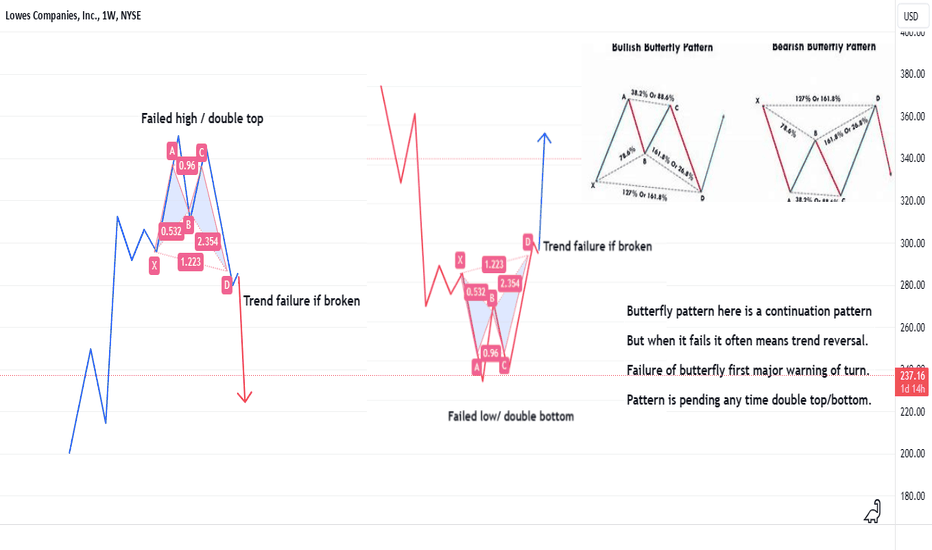Click the Bearish Butterfly Pattern diagram
Viewport: 932px width, 550px height.
[x=824, y=122]
